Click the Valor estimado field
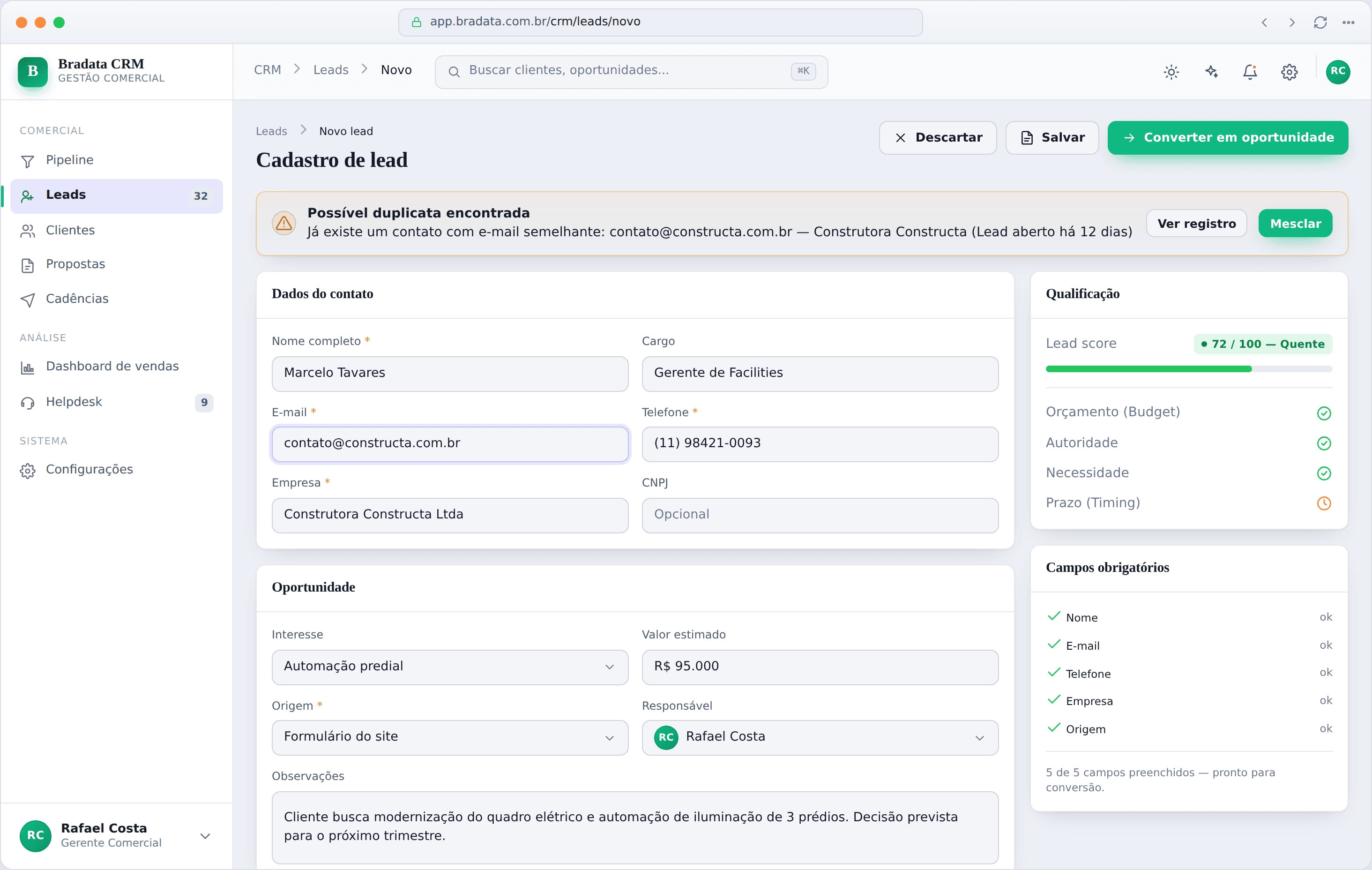The height and width of the screenshot is (870, 1372). pyautogui.click(x=820, y=667)
